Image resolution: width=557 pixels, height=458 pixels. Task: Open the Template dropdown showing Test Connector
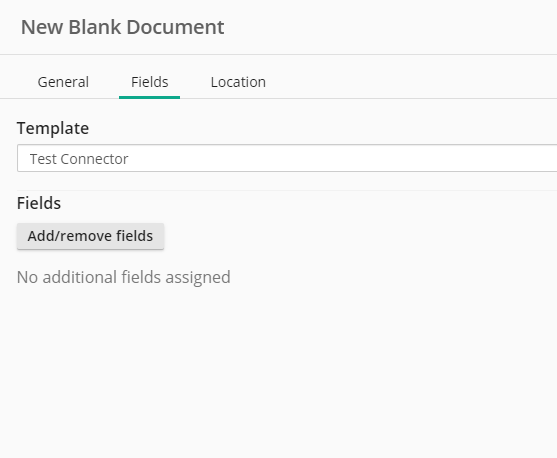[x=287, y=158]
